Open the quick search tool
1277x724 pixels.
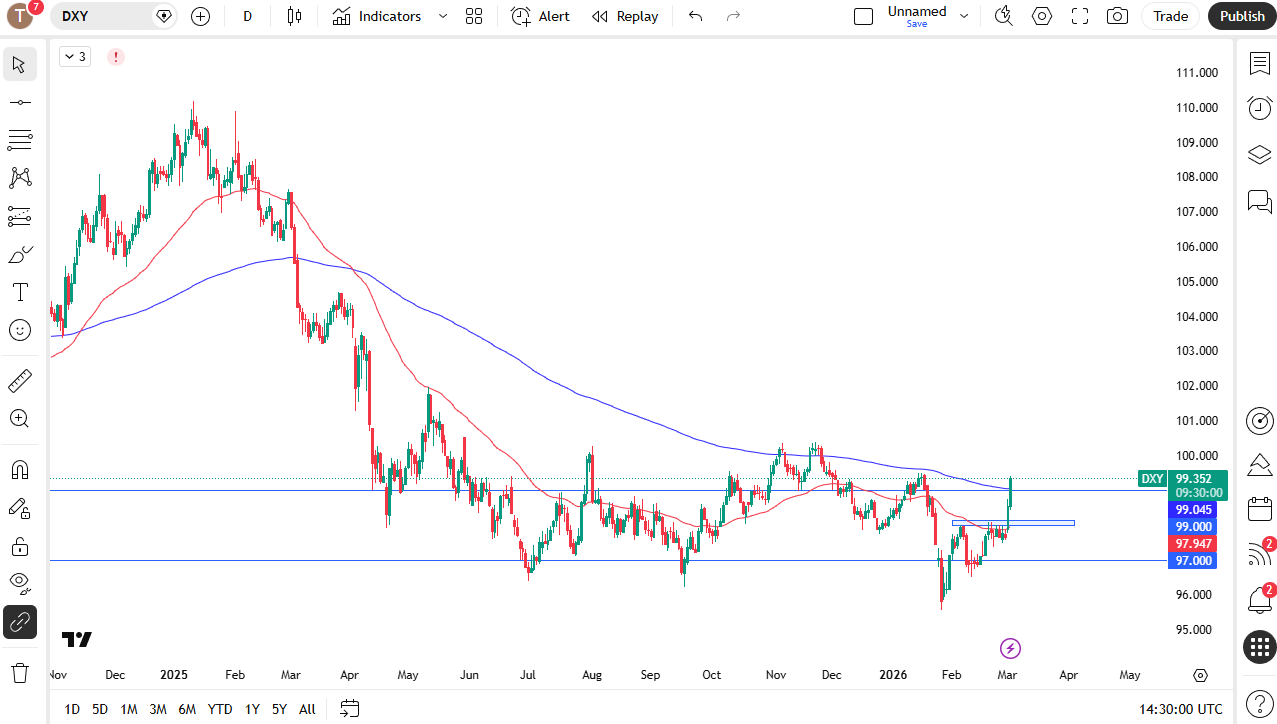point(1004,16)
